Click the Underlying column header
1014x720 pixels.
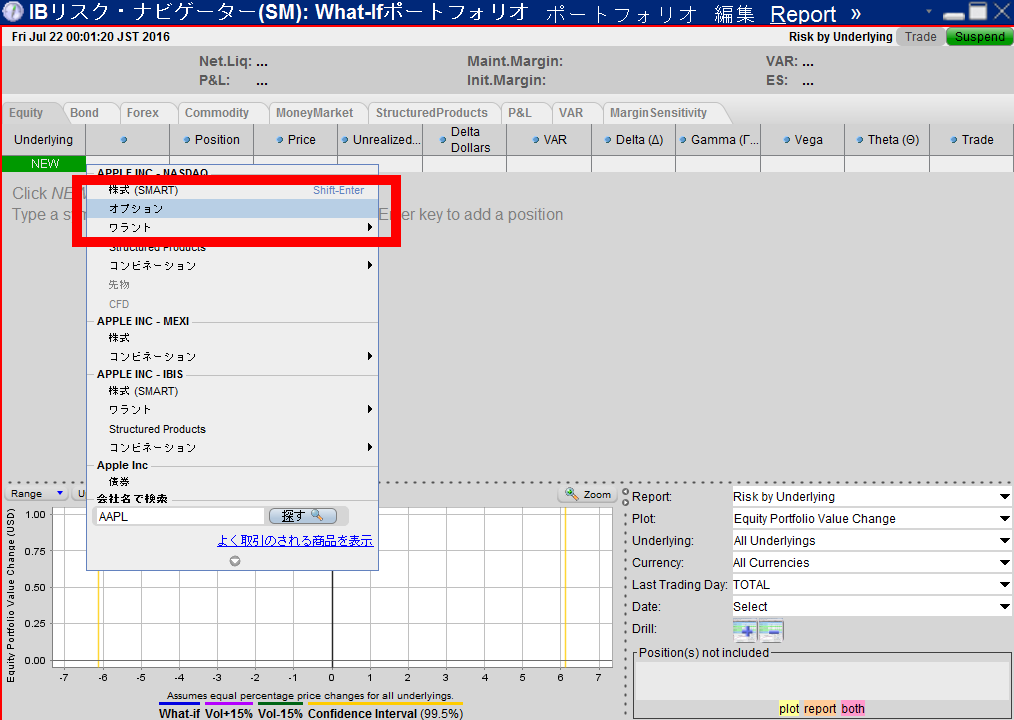[43, 140]
